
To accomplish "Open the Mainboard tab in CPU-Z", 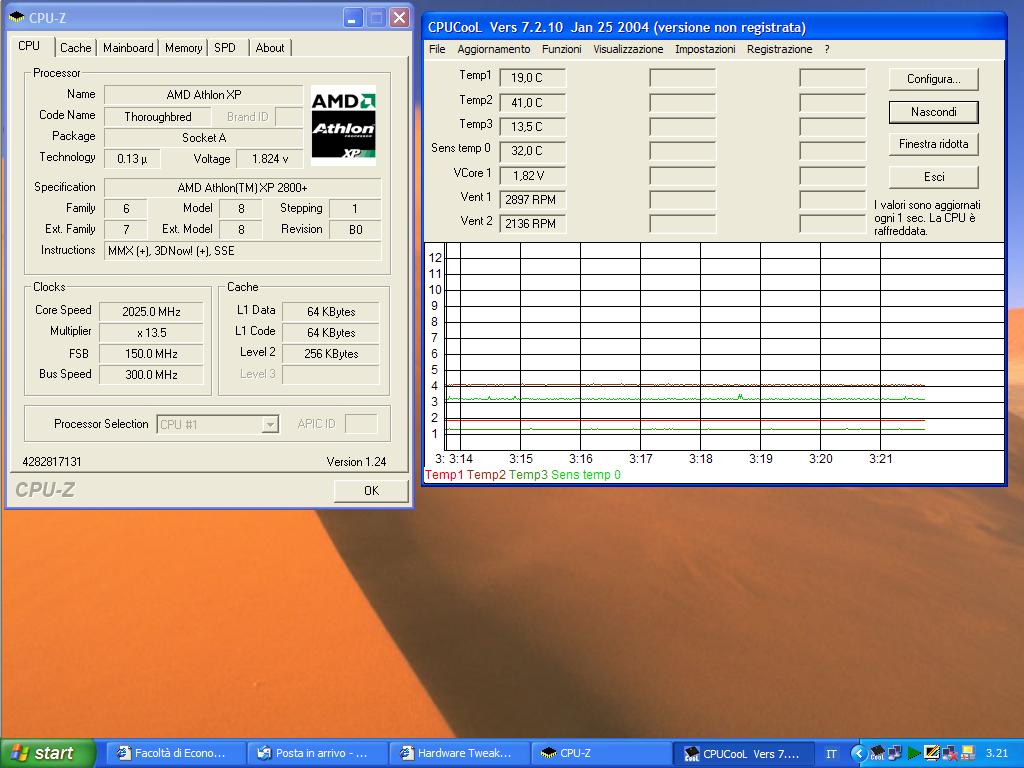I will click(x=128, y=48).
